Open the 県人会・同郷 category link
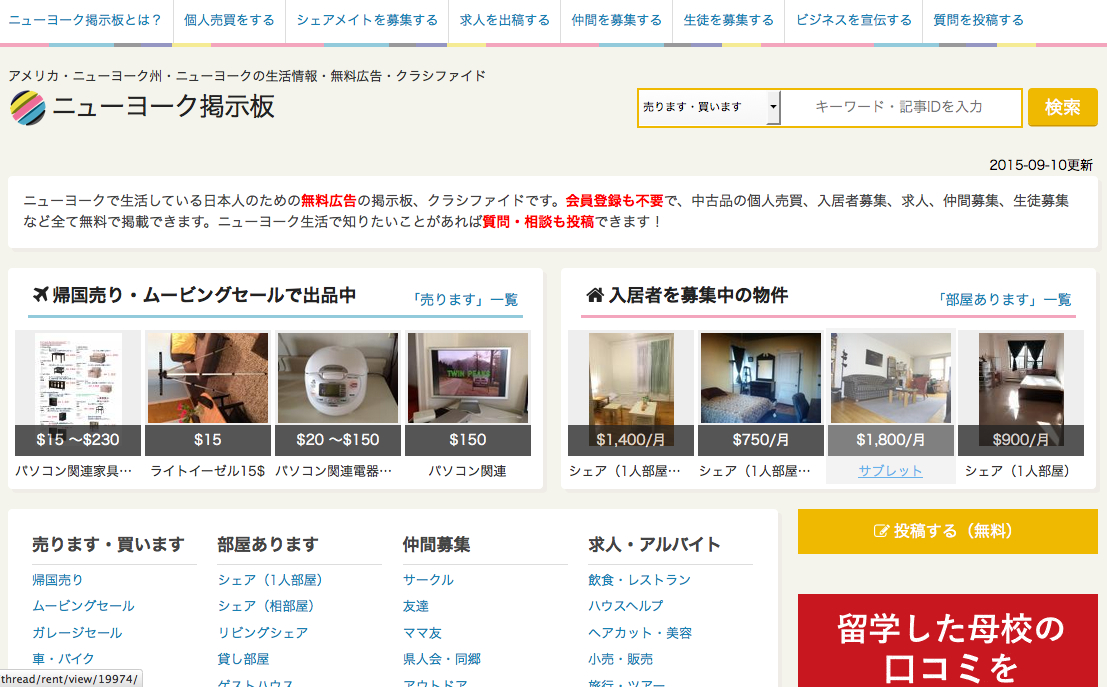Viewport: 1107px width, 687px height. 442,659
